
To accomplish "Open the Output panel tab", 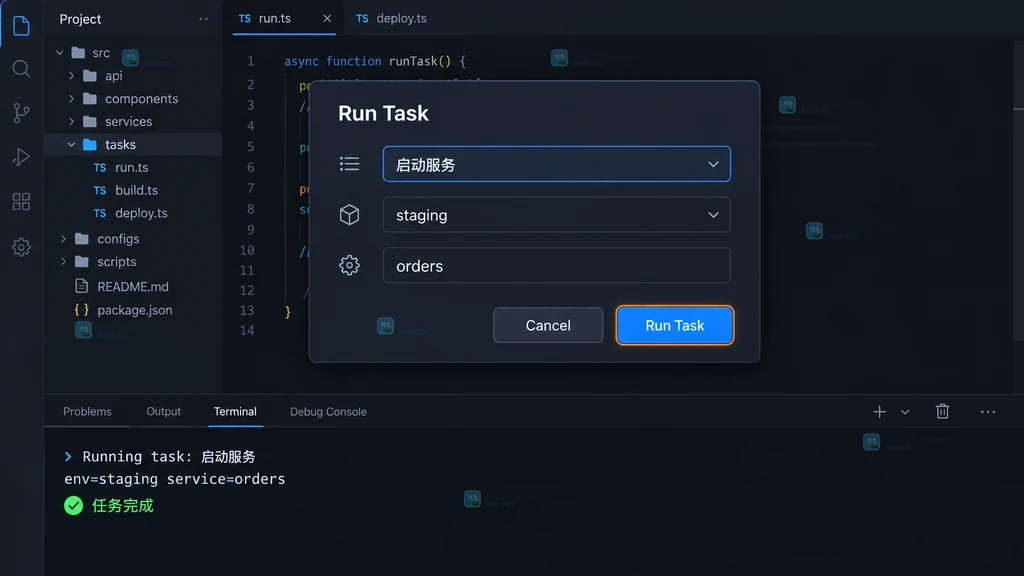I will 163,411.
